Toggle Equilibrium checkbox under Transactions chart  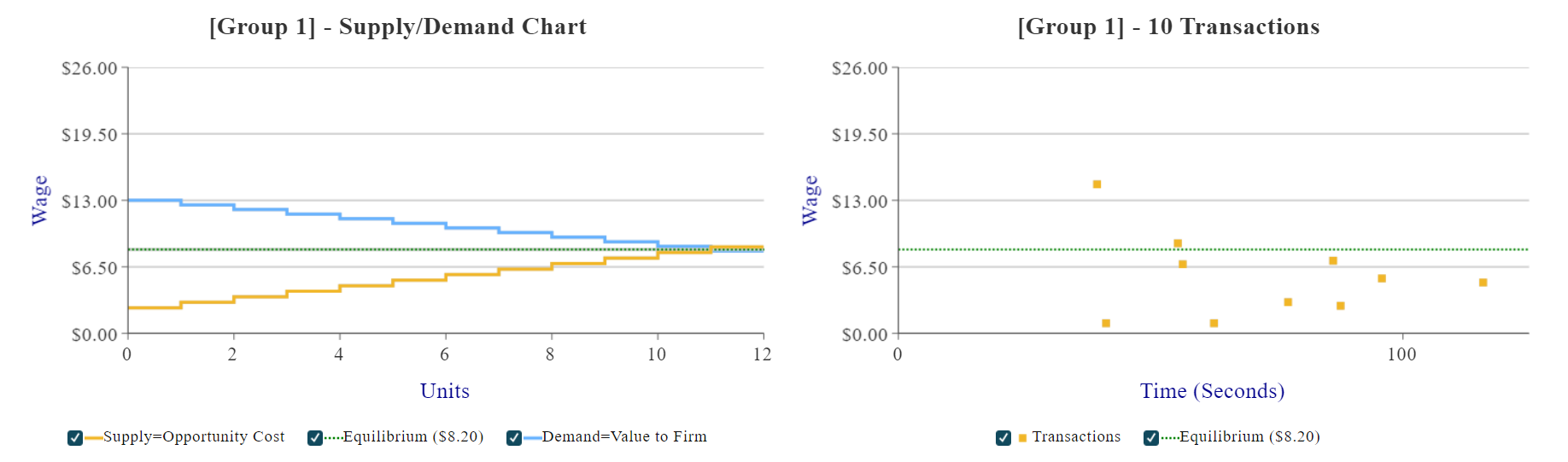point(1151,438)
